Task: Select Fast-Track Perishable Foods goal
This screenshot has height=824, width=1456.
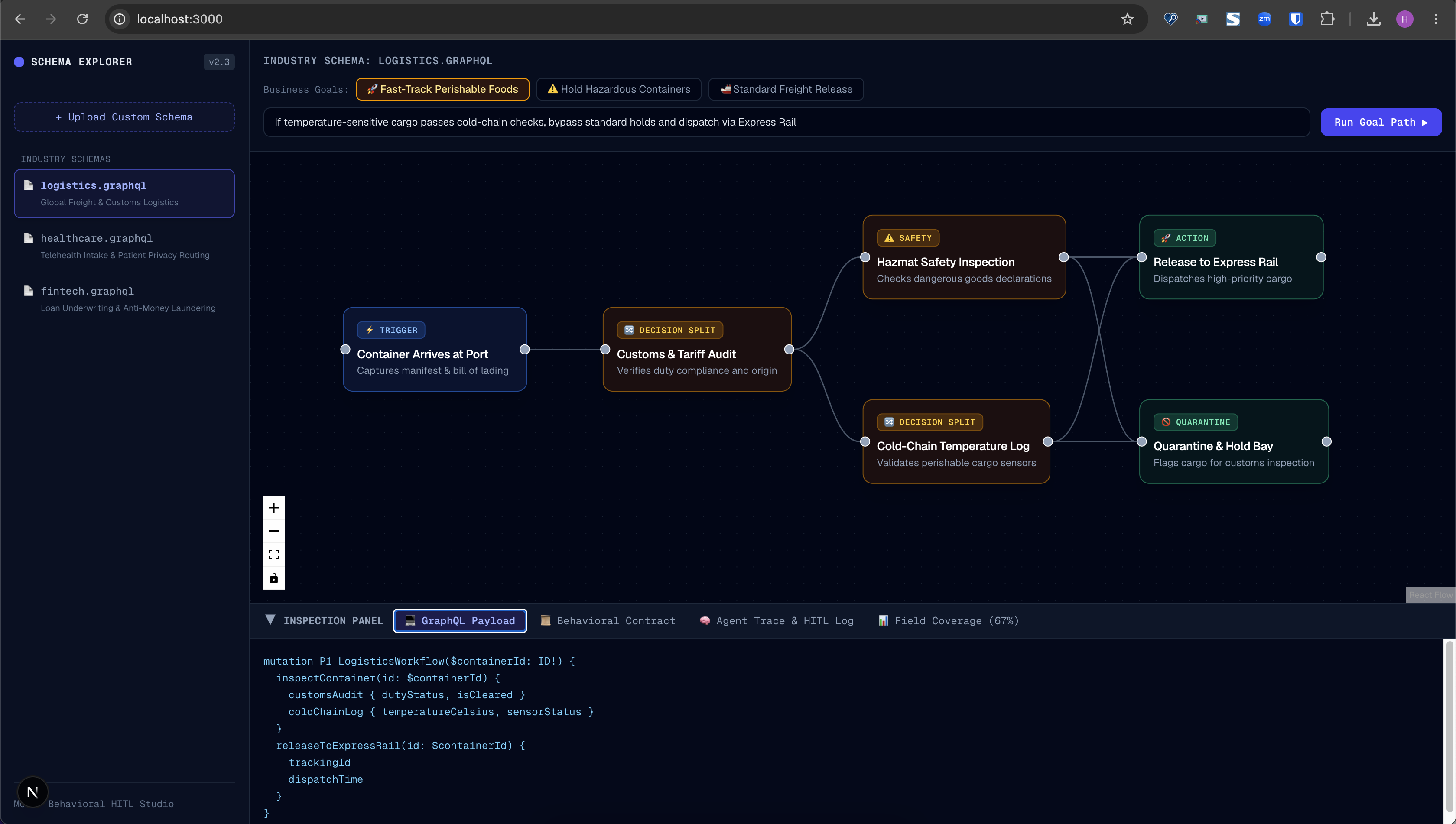Action: [443, 89]
